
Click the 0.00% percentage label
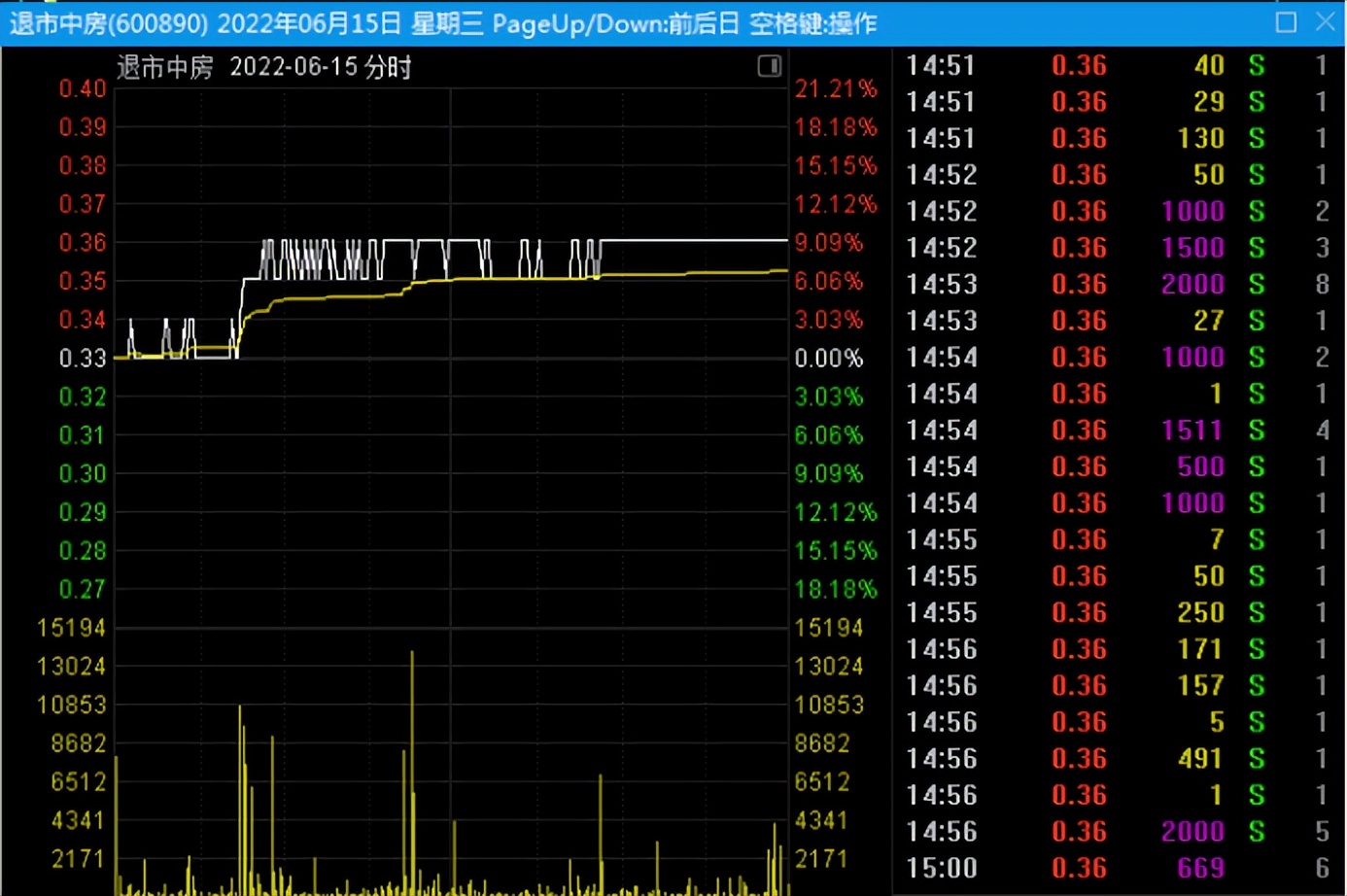pos(829,359)
